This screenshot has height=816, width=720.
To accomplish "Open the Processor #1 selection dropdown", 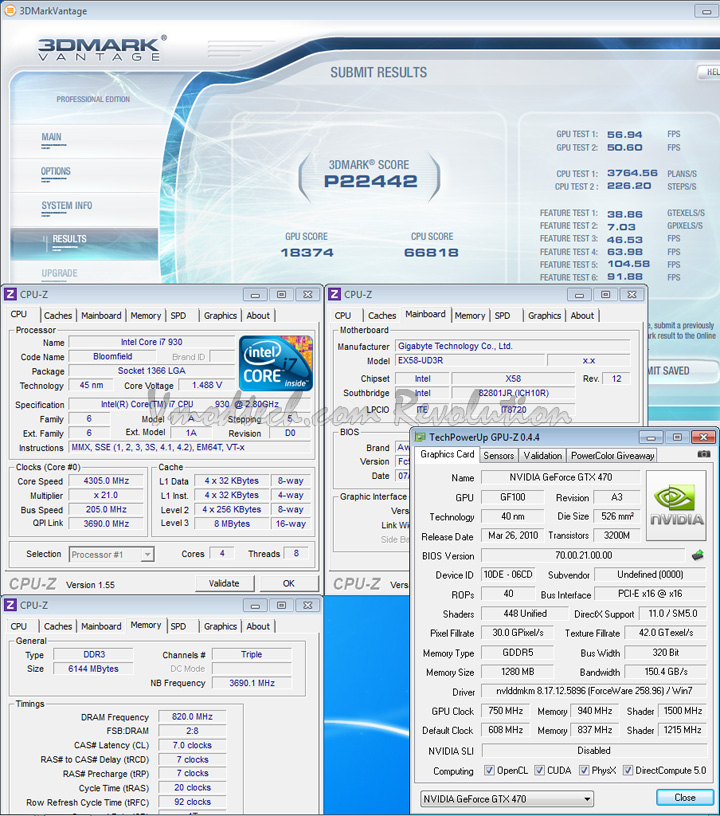I will pos(111,554).
